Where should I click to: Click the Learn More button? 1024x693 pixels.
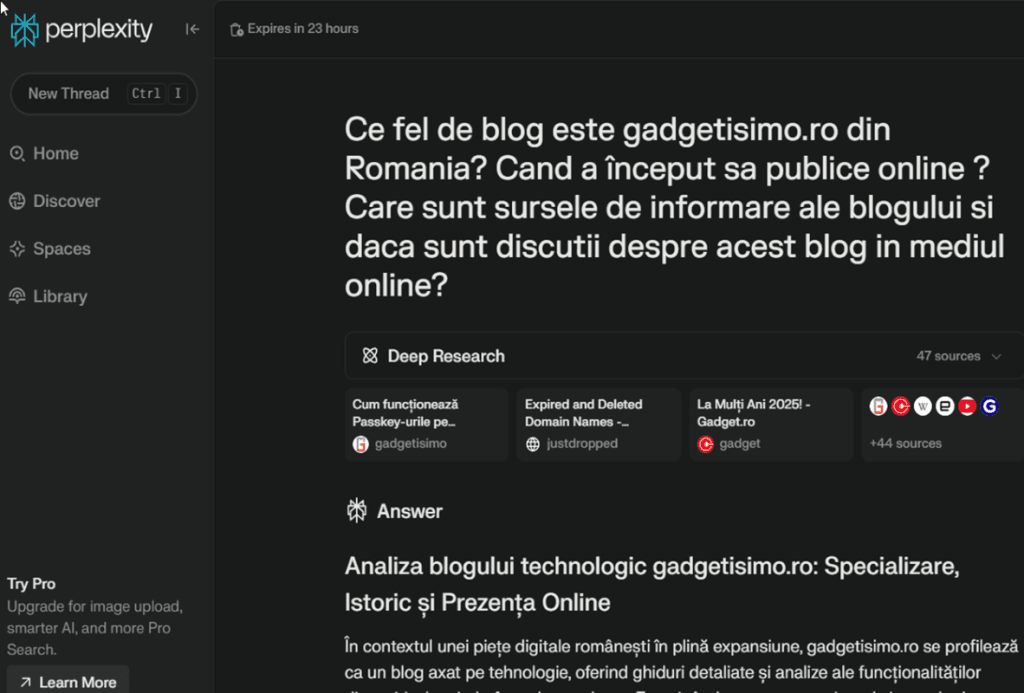point(68,682)
